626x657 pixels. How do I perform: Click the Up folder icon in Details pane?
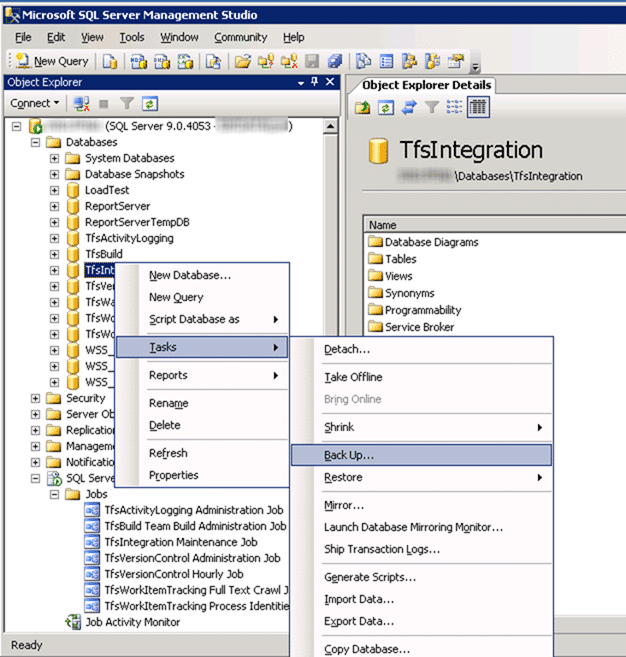[x=363, y=107]
